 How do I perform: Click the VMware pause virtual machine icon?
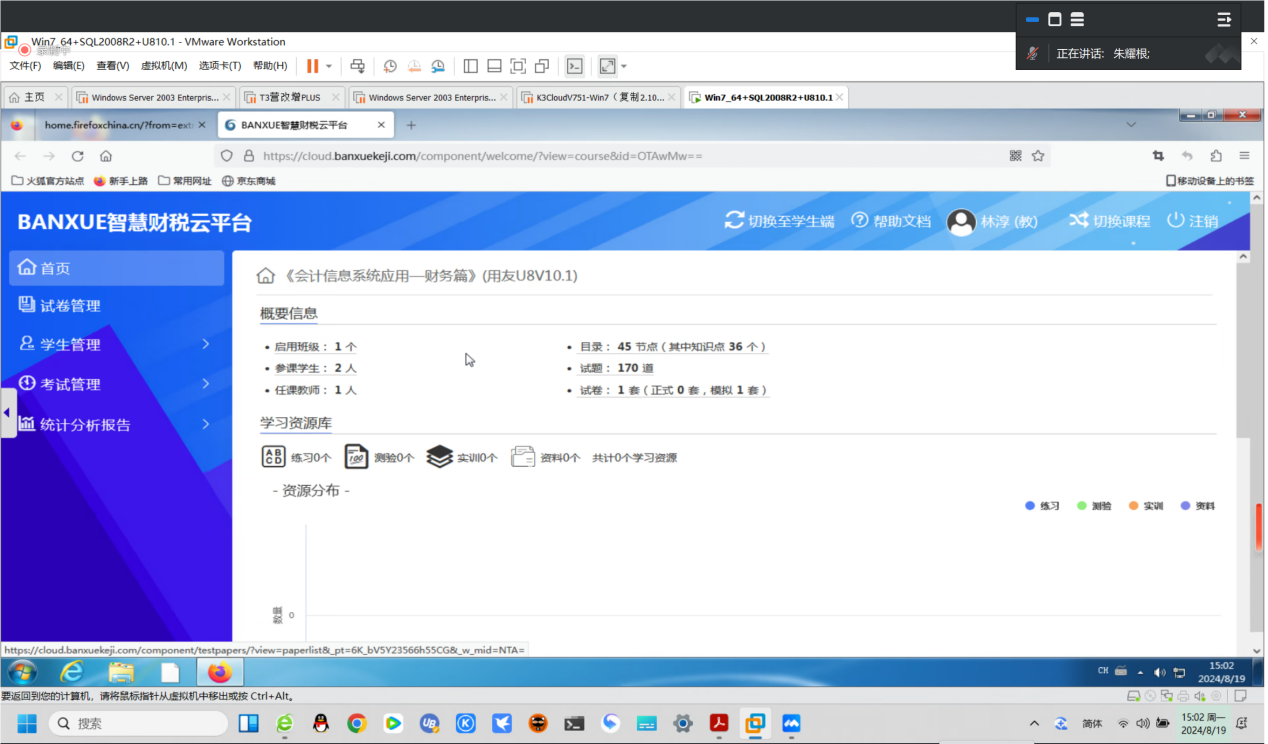313,66
